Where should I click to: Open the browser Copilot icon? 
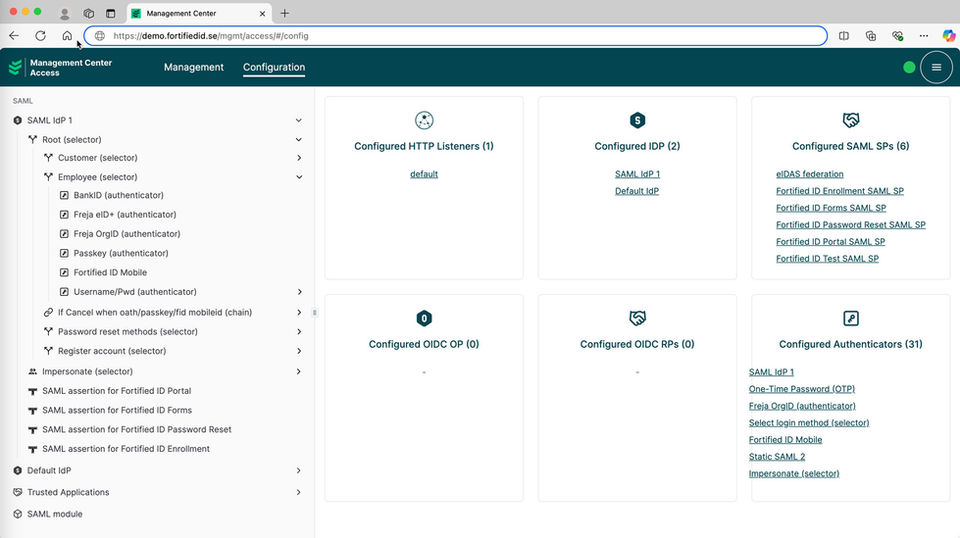(x=948, y=35)
